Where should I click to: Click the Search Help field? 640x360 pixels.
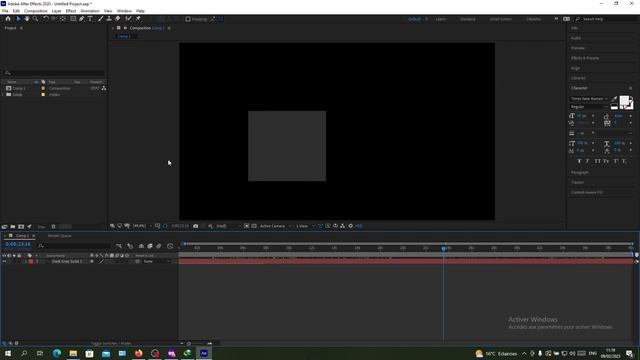click(x=607, y=19)
